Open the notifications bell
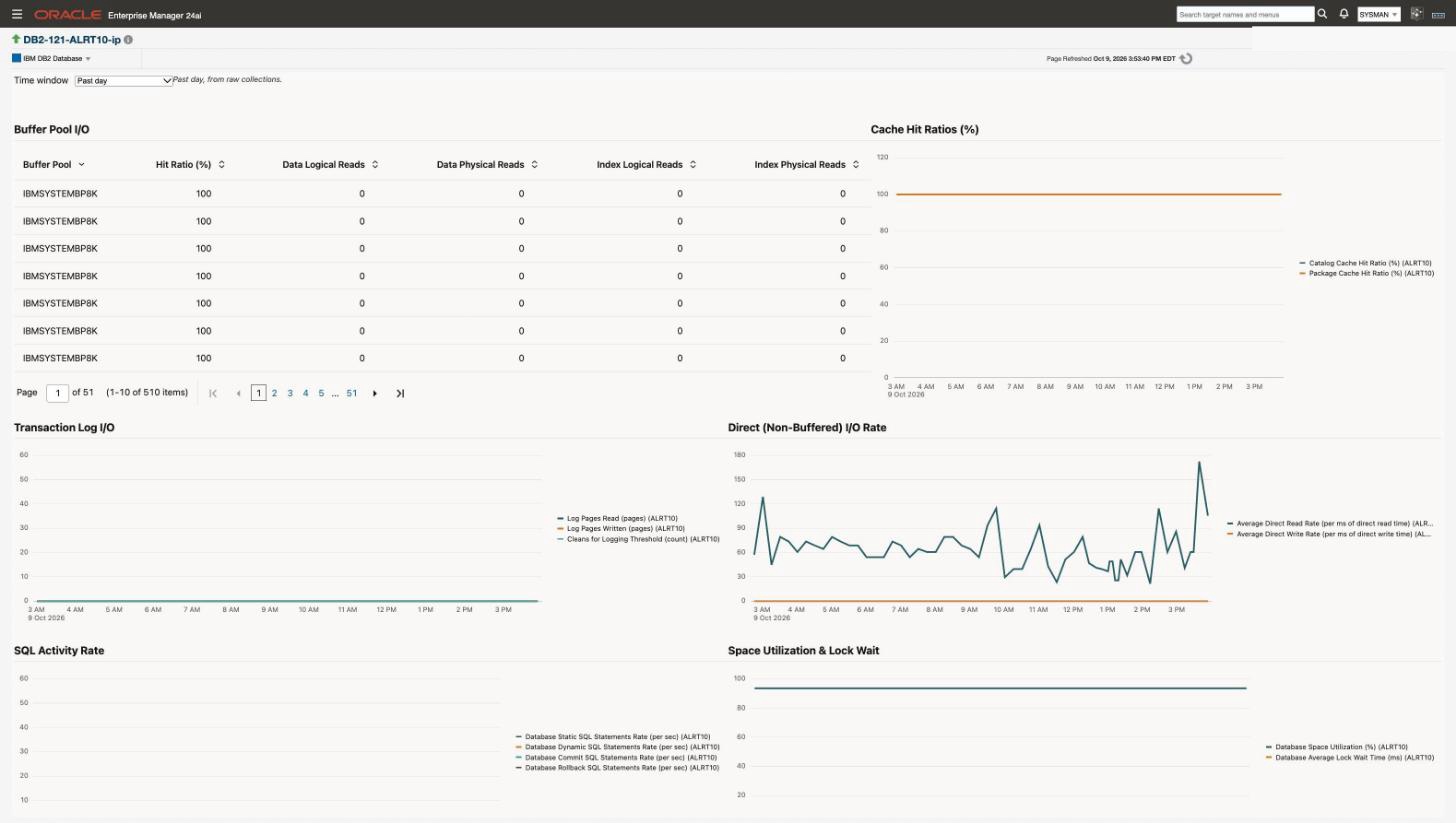 (1344, 14)
